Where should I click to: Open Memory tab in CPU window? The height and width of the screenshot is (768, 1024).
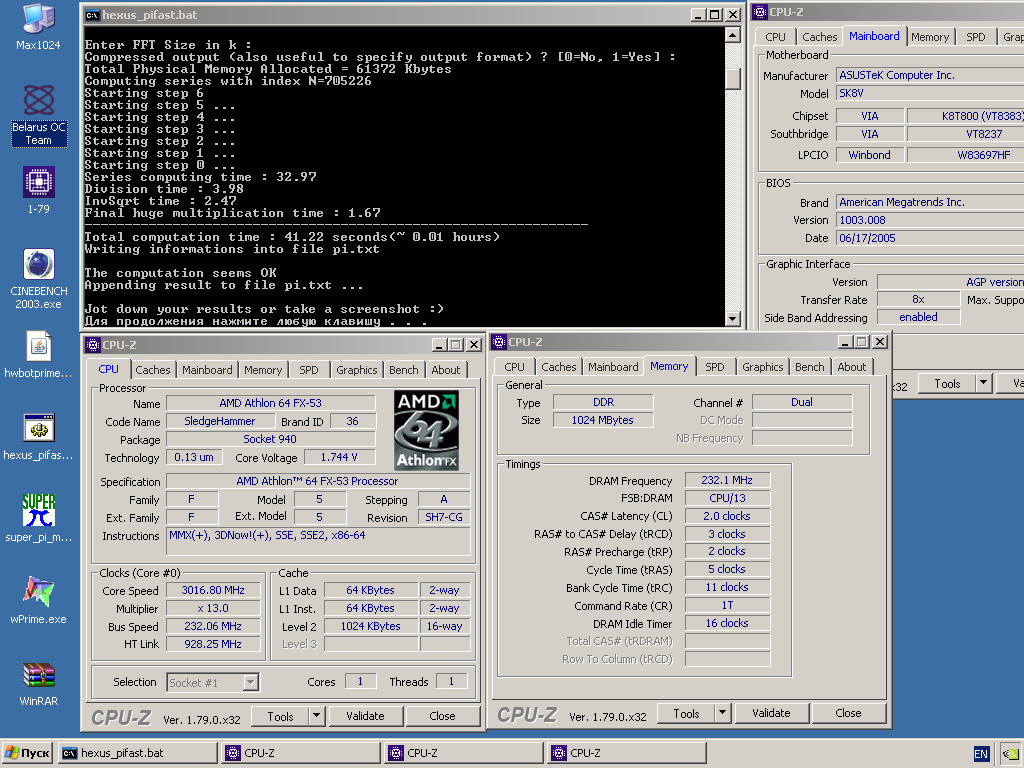tap(263, 370)
